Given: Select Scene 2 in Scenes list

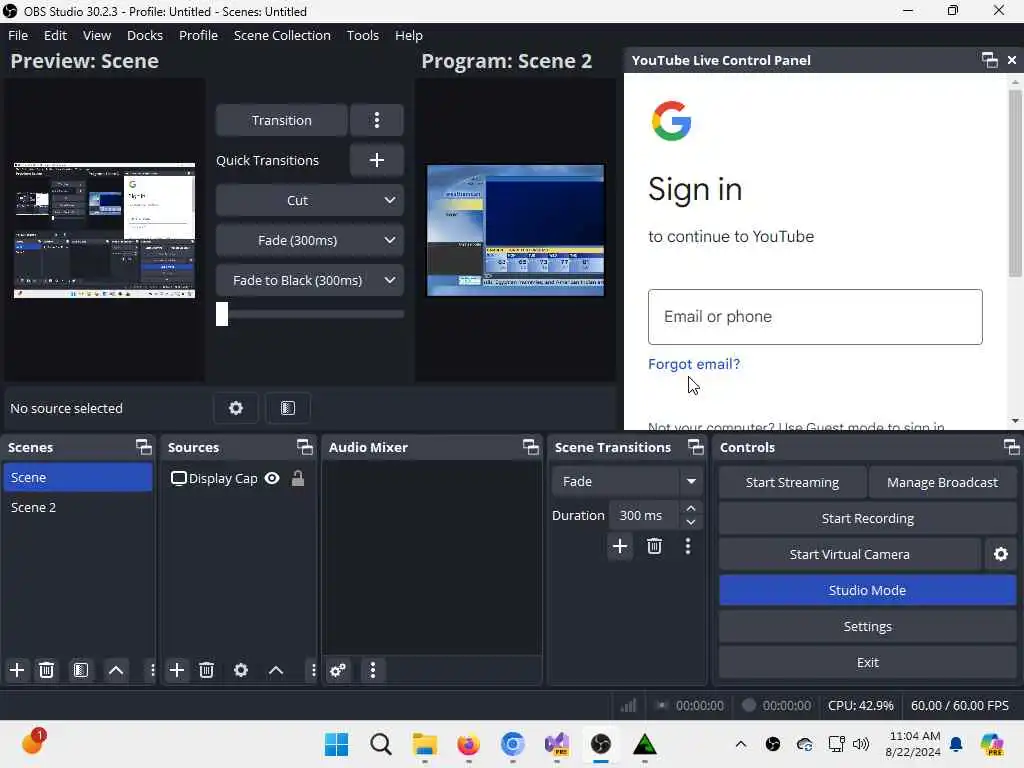Looking at the screenshot, I should click(x=78, y=507).
